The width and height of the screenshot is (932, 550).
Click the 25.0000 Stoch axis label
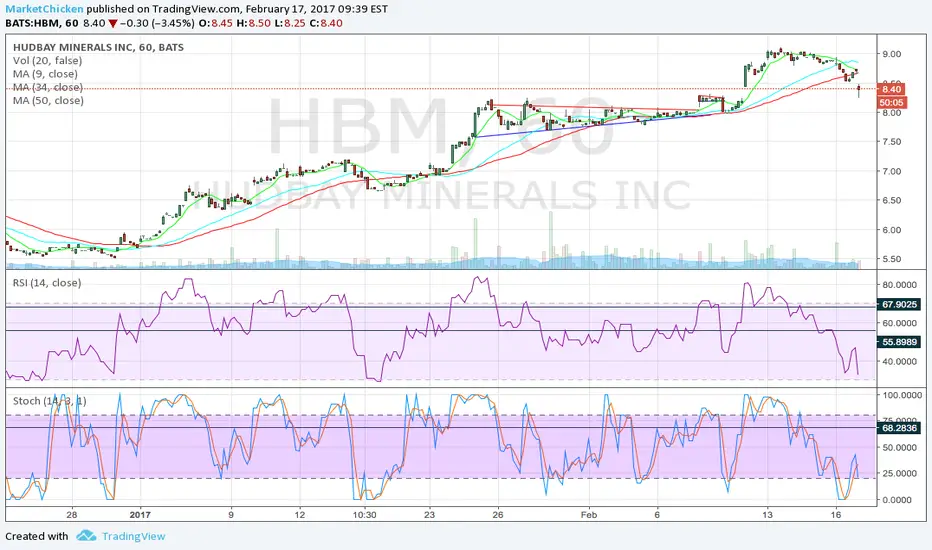(x=899, y=474)
